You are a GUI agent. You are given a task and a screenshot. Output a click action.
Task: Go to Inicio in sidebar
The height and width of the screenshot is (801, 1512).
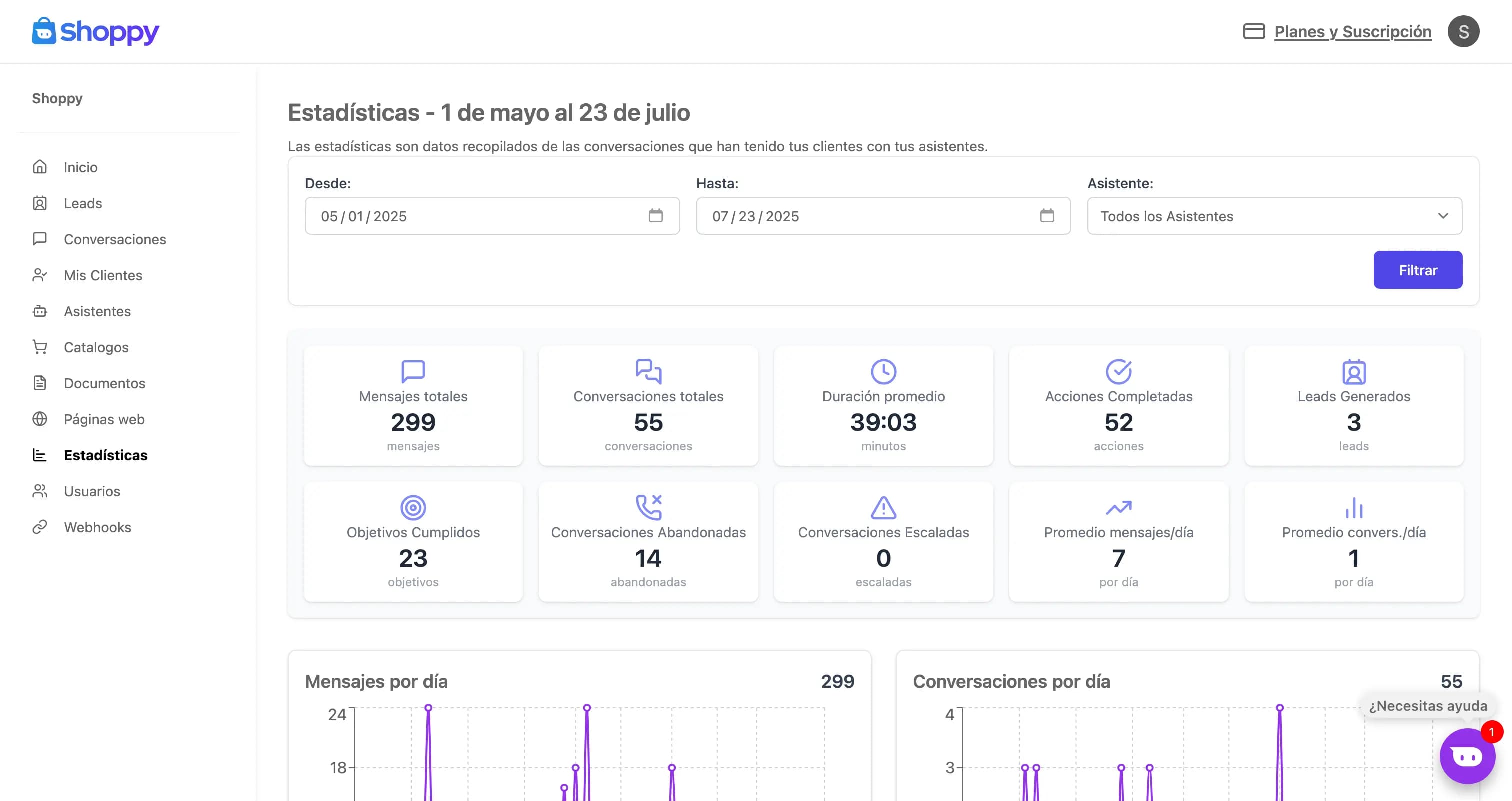(81, 167)
